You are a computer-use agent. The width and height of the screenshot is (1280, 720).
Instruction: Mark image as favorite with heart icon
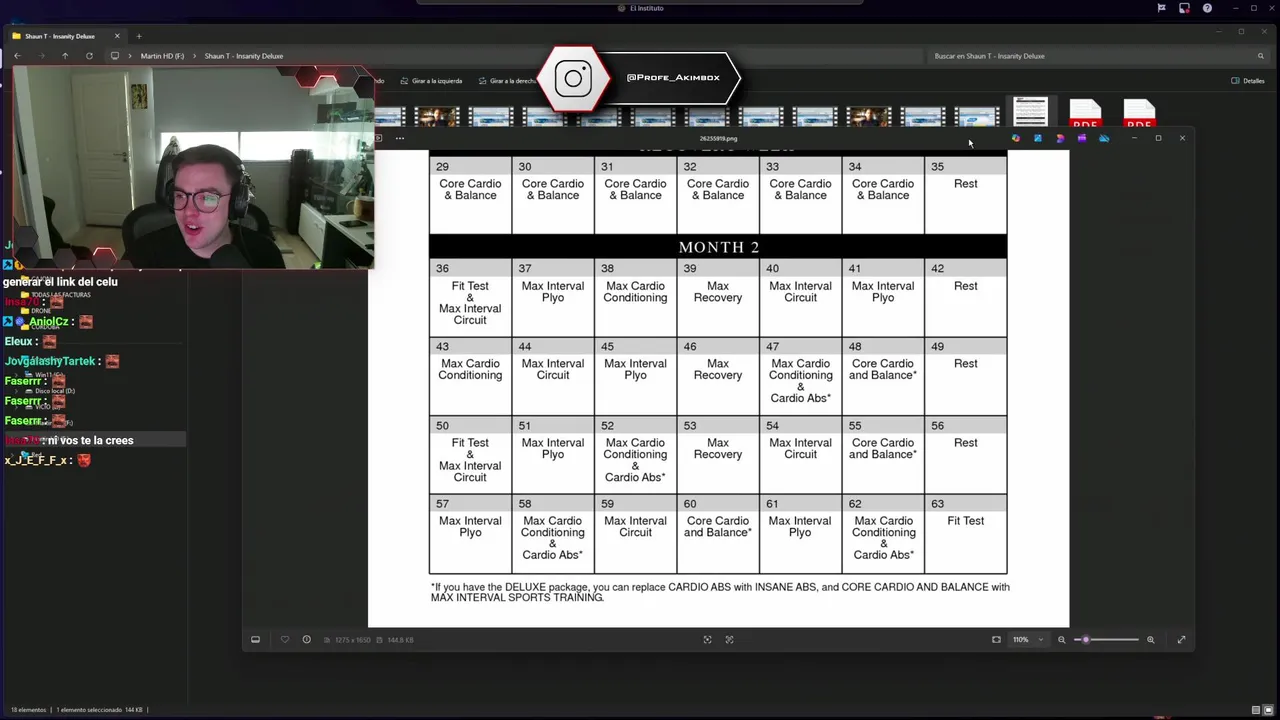[285, 640]
